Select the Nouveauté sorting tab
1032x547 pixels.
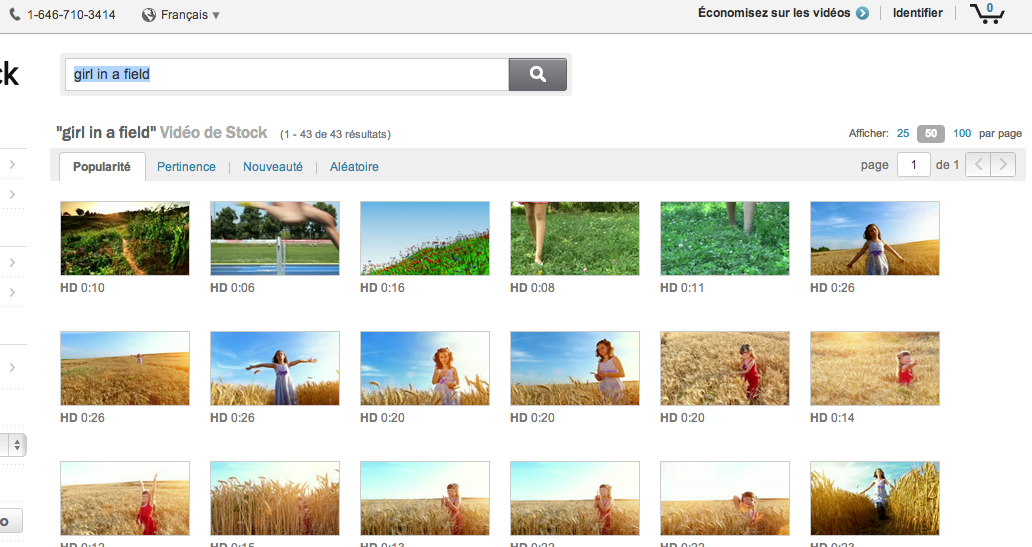272,167
